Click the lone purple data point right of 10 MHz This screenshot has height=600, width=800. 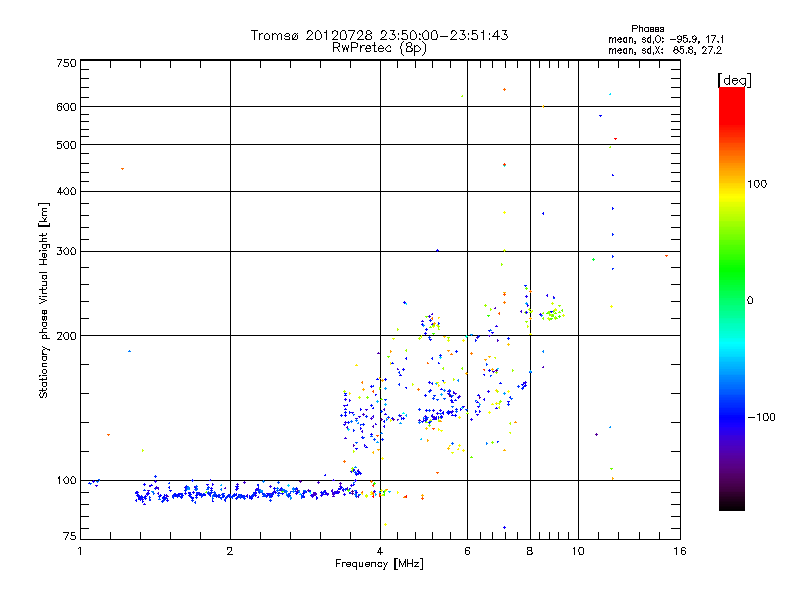tap(596, 435)
